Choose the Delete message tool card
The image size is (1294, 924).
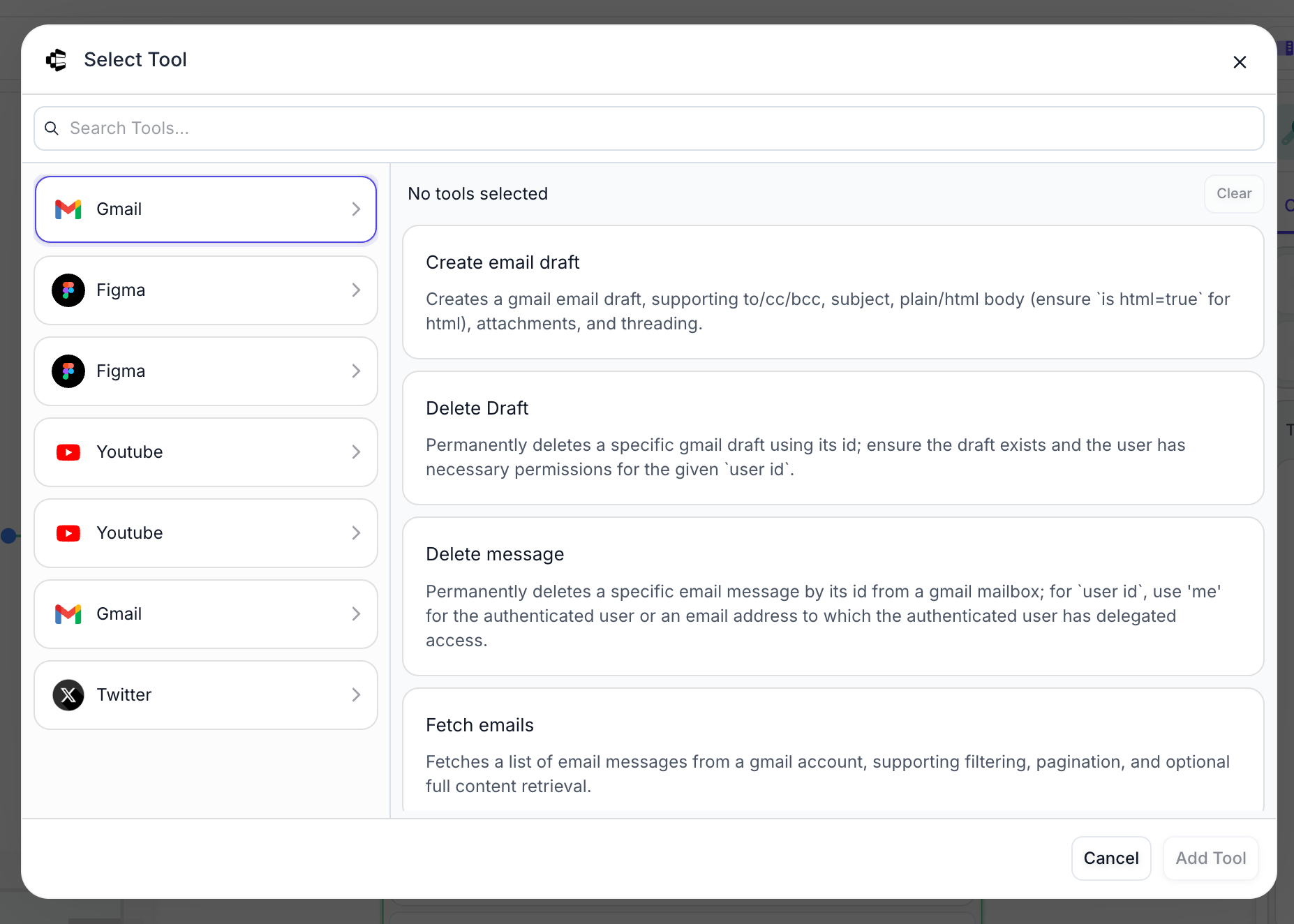coord(833,596)
